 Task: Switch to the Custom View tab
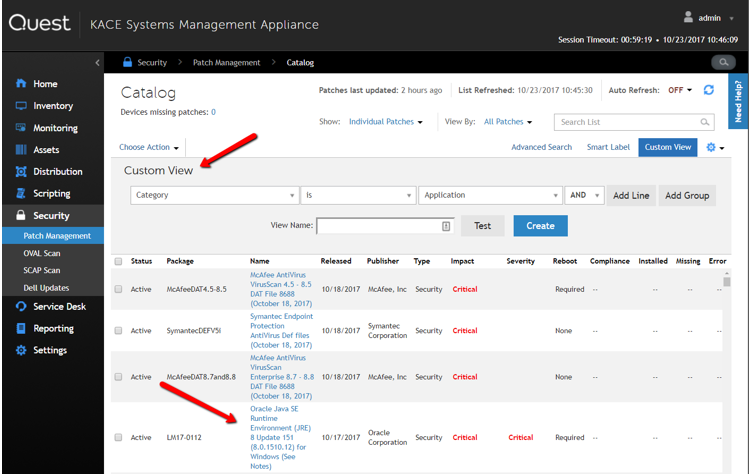(x=667, y=147)
